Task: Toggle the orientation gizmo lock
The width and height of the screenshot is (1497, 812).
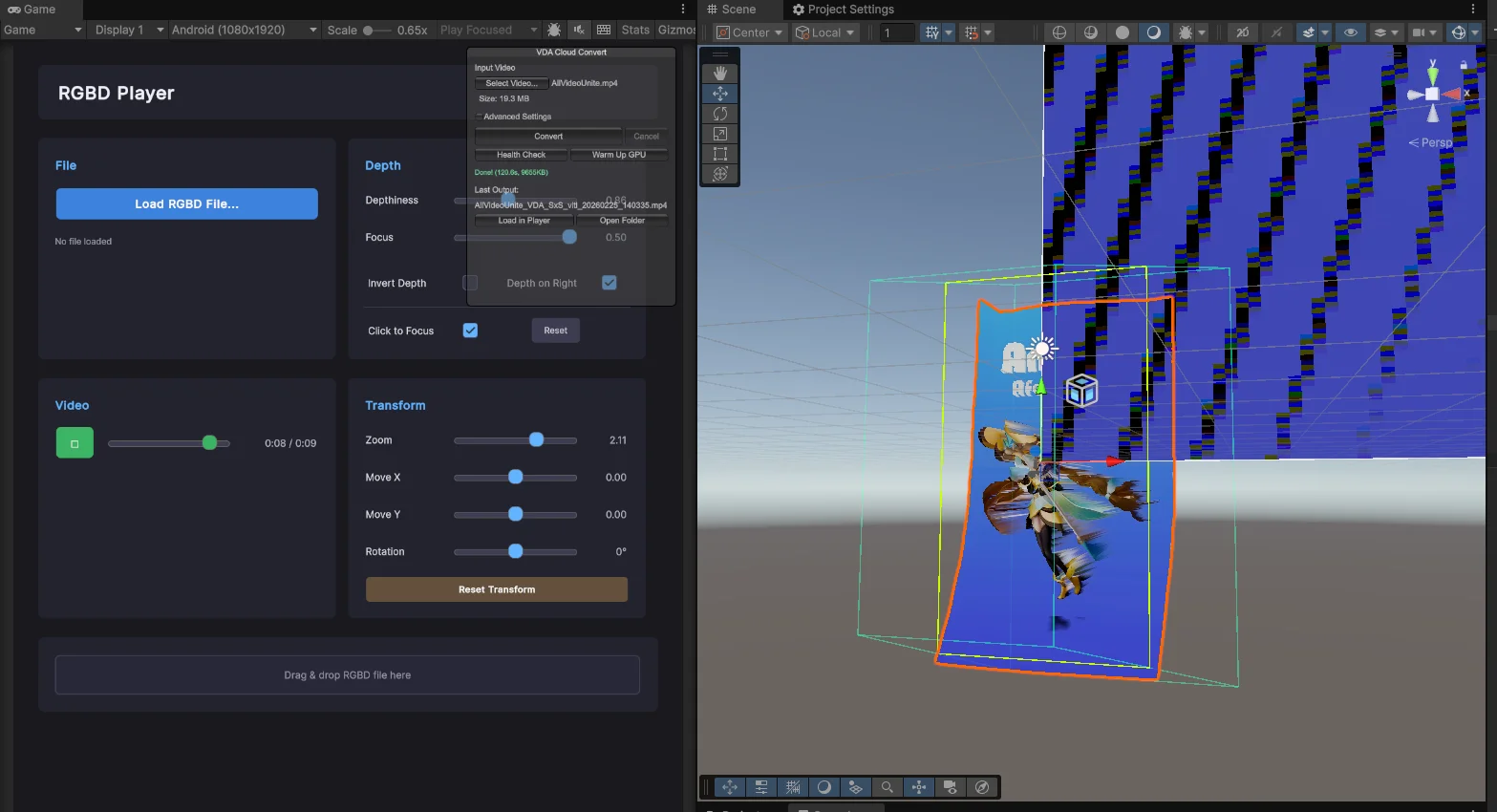Action: pos(1464,65)
